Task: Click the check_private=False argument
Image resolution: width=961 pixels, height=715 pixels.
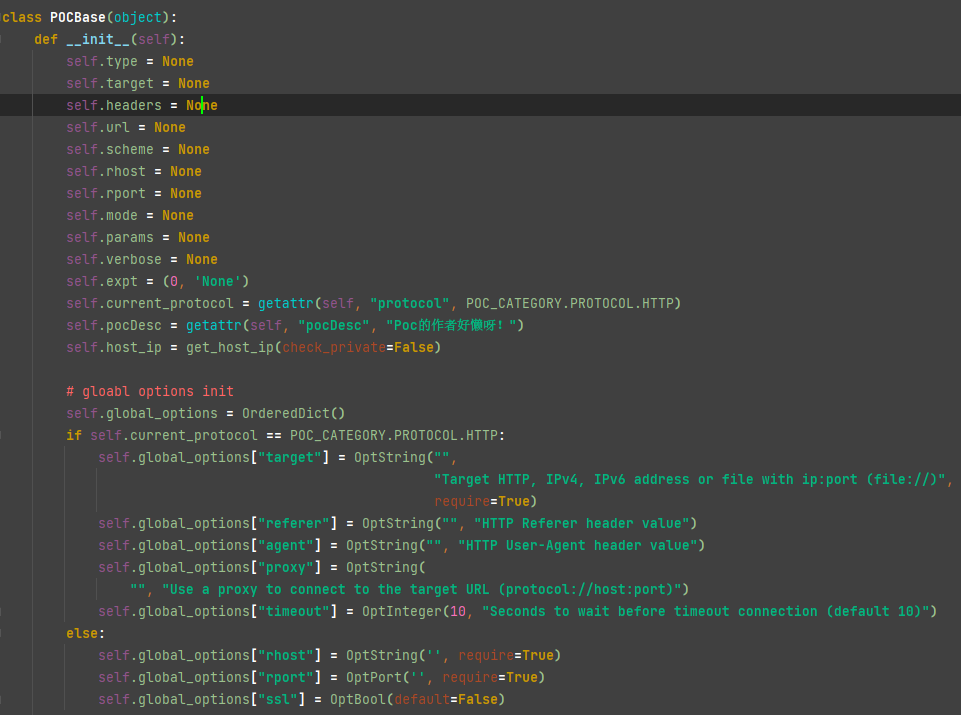Action: [357, 348]
